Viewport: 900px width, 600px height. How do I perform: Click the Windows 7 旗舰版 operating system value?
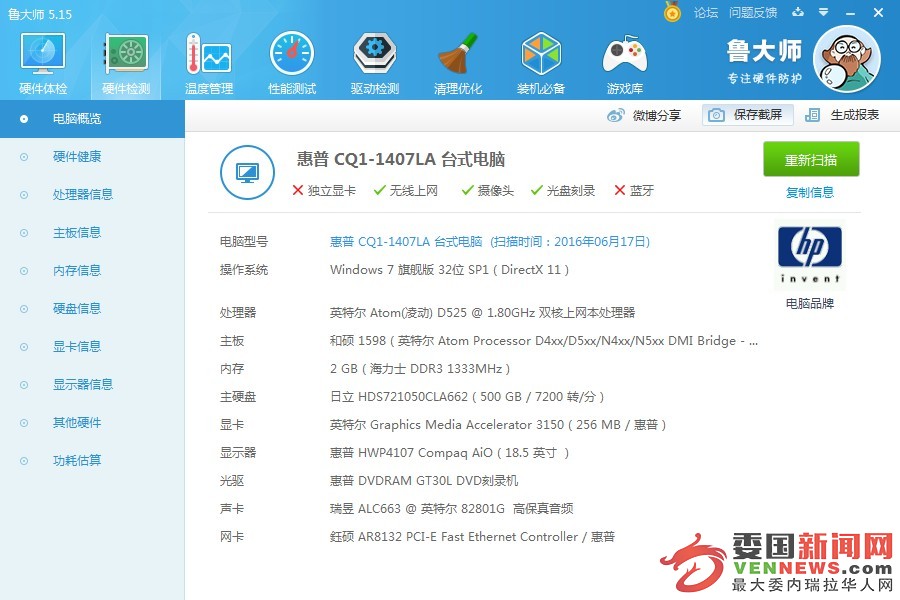coord(449,270)
